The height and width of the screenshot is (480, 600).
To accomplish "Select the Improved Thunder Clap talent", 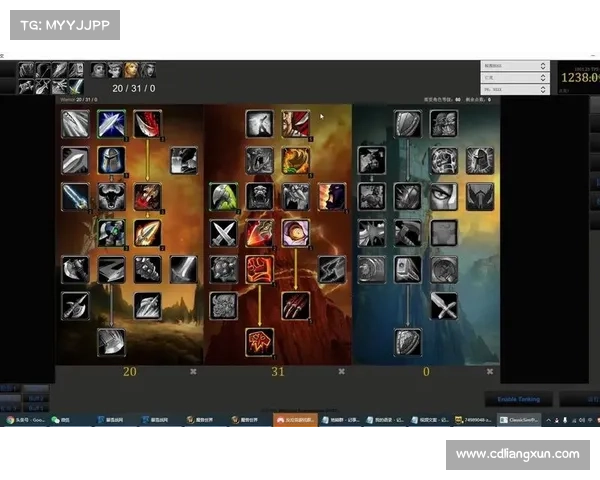I will pyautogui.click(x=184, y=160).
